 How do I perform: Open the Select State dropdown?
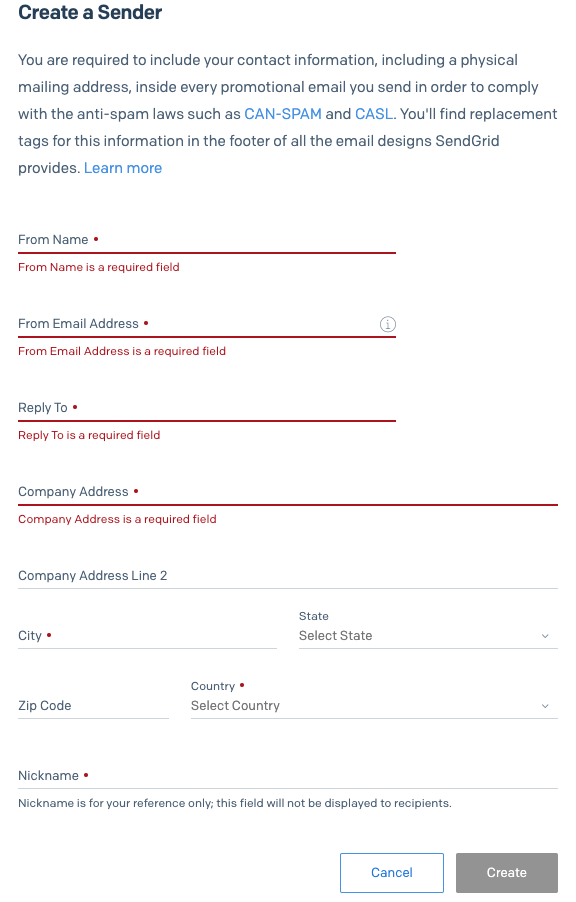click(428, 636)
